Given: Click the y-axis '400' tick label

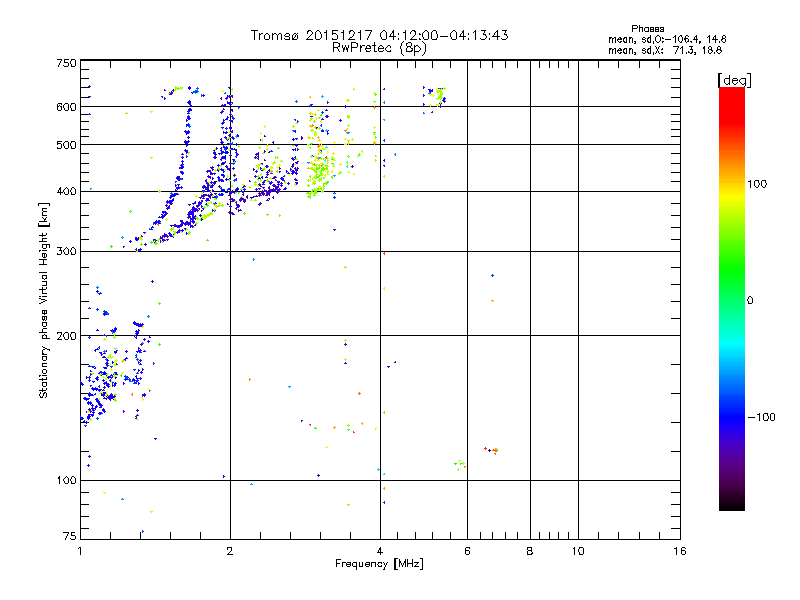Looking at the screenshot, I should coord(66,192).
